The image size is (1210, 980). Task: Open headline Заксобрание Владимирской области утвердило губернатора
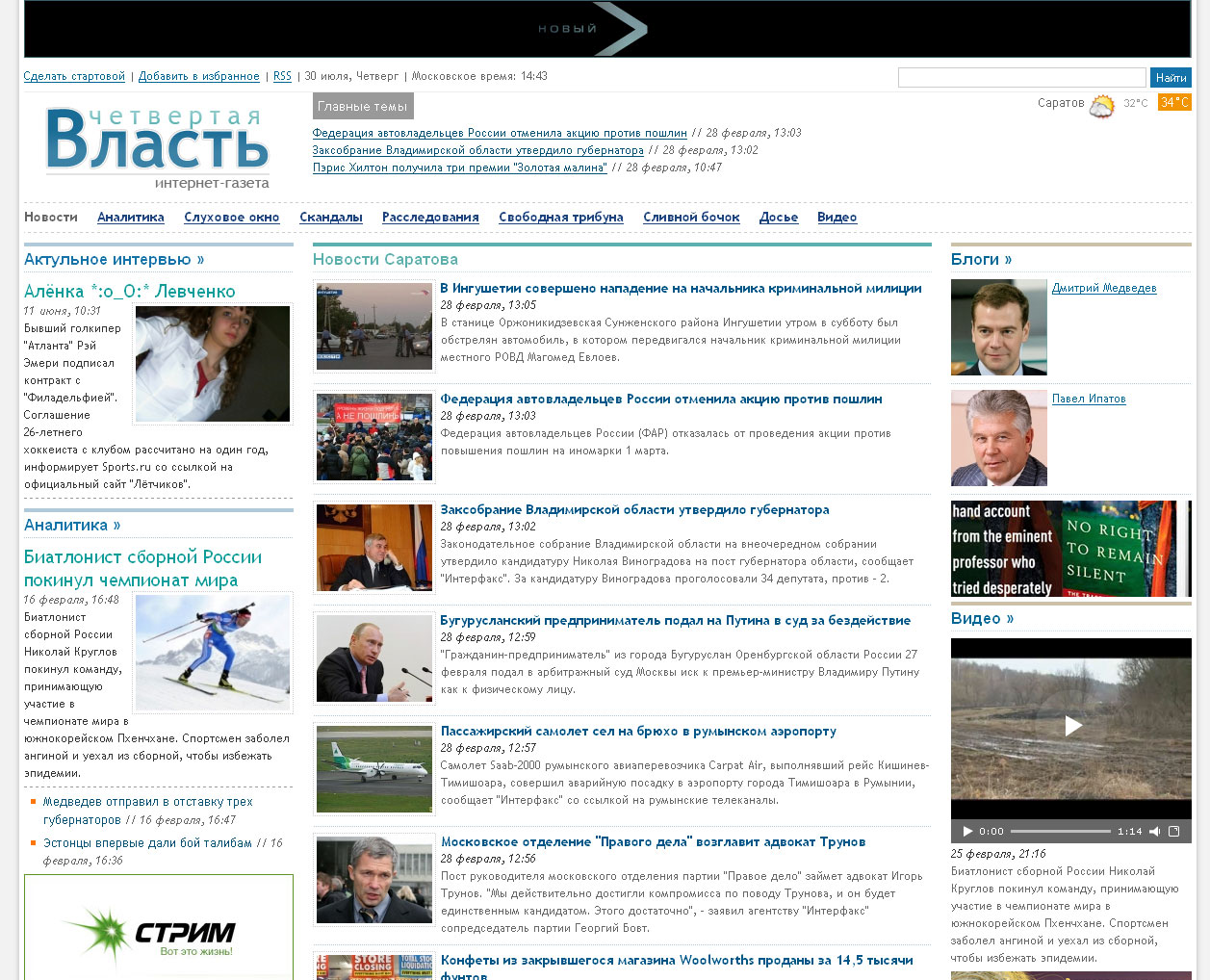coord(634,510)
